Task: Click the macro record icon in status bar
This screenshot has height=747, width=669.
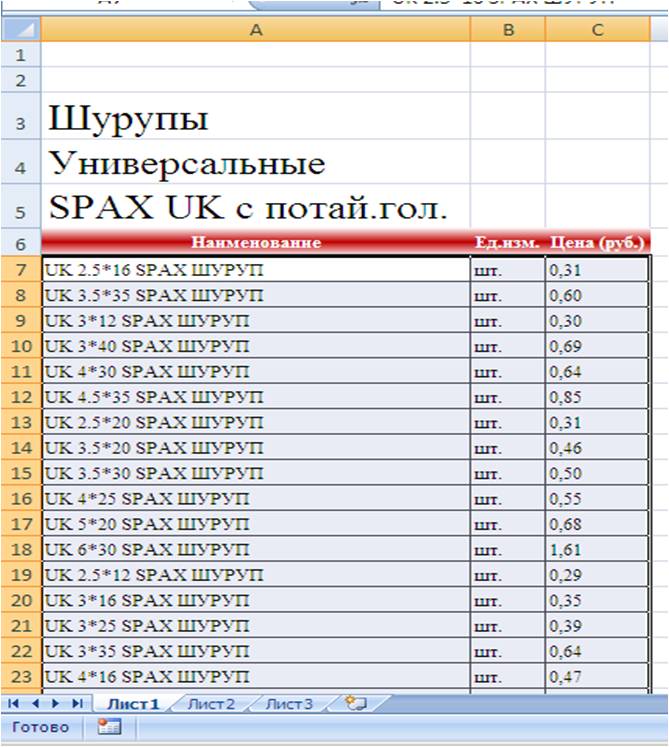Action: click(108, 727)
